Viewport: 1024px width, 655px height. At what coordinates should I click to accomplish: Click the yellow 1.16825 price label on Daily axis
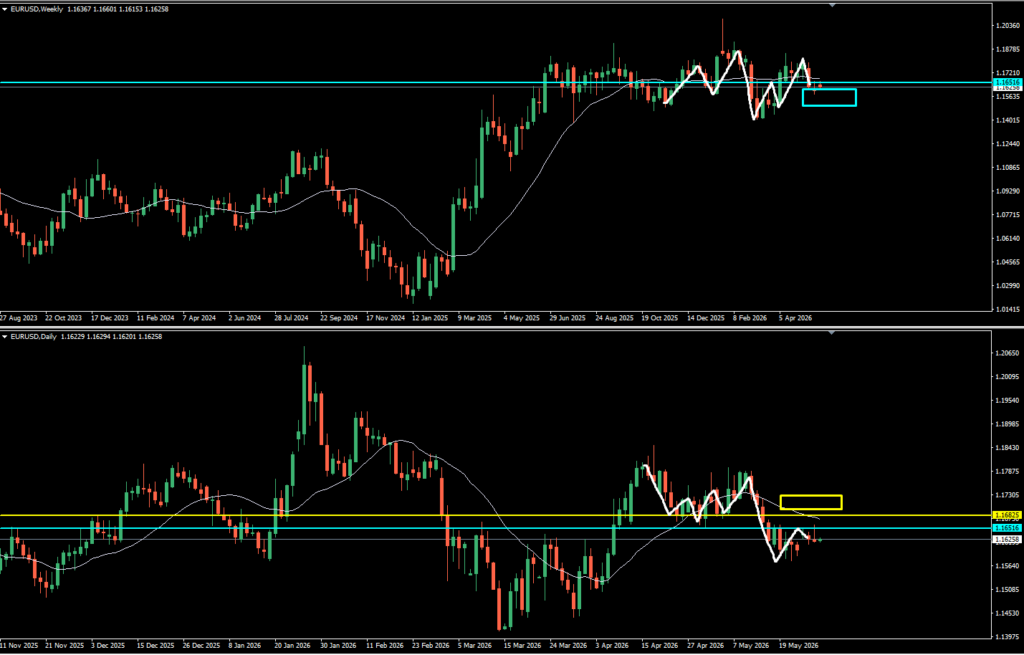coord(1006,515)
